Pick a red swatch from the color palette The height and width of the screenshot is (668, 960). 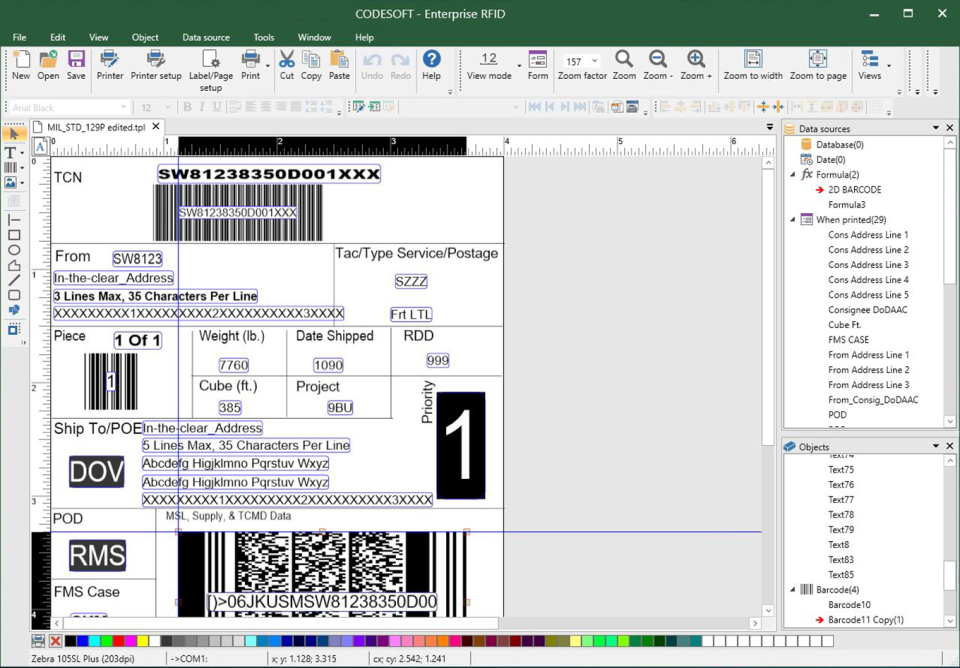117,641
